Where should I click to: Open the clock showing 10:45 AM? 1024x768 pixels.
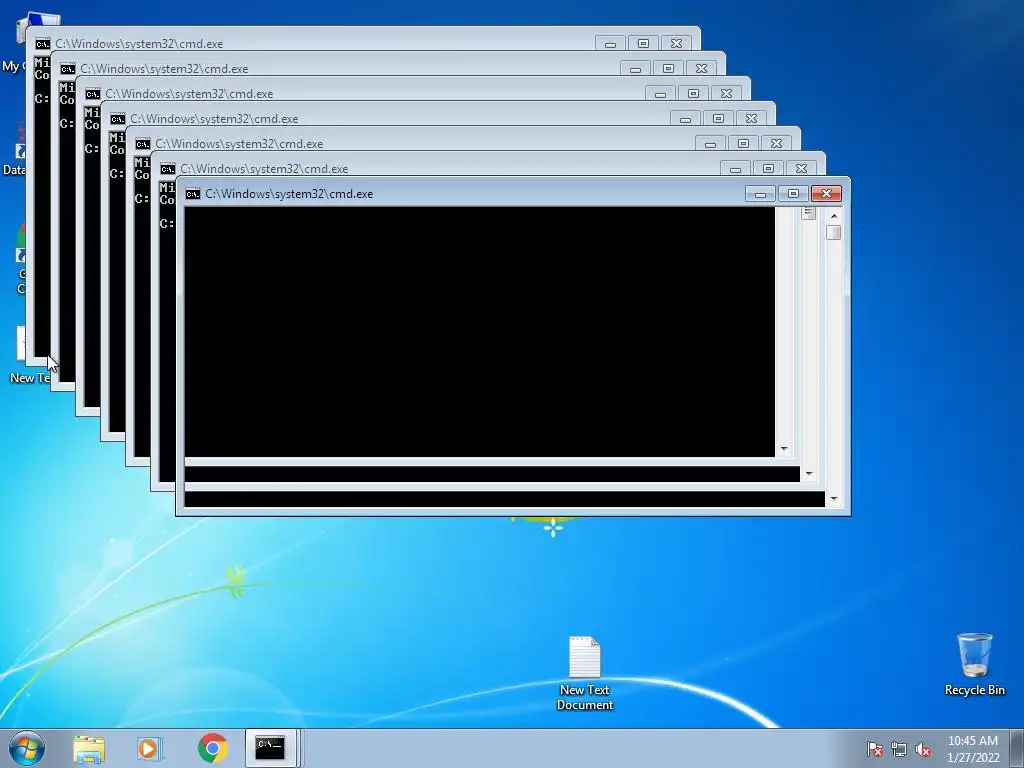[973, 749]
